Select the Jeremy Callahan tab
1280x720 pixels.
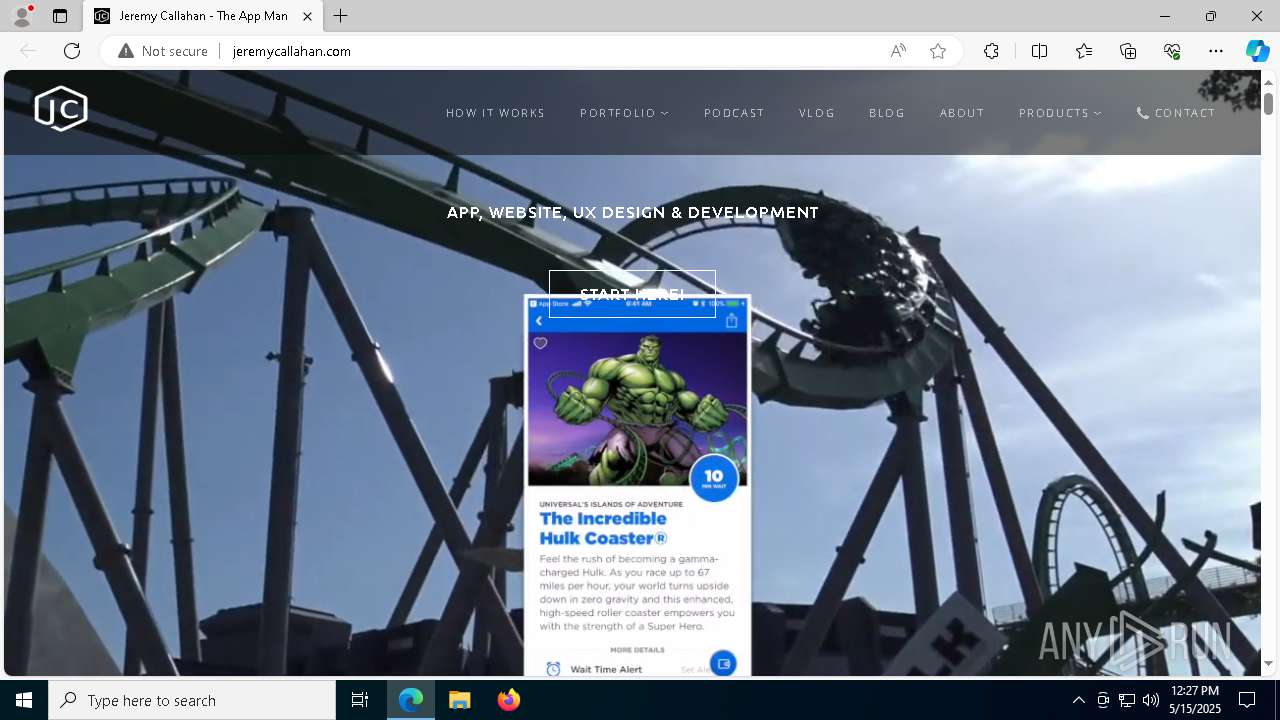pyautogui.click(x=203, y=16)
